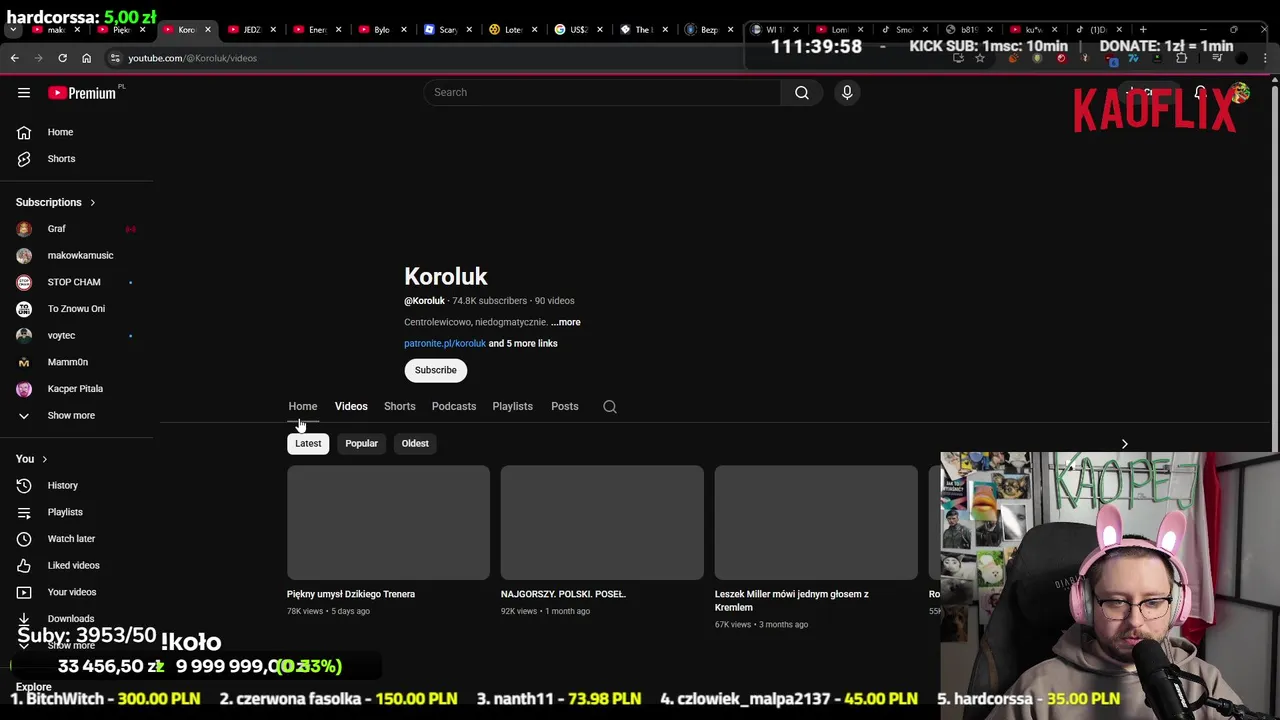Screen dimensions: 1280x720
Task: Bookmark this page with the star icon
Action: click(x=980, y=58)
